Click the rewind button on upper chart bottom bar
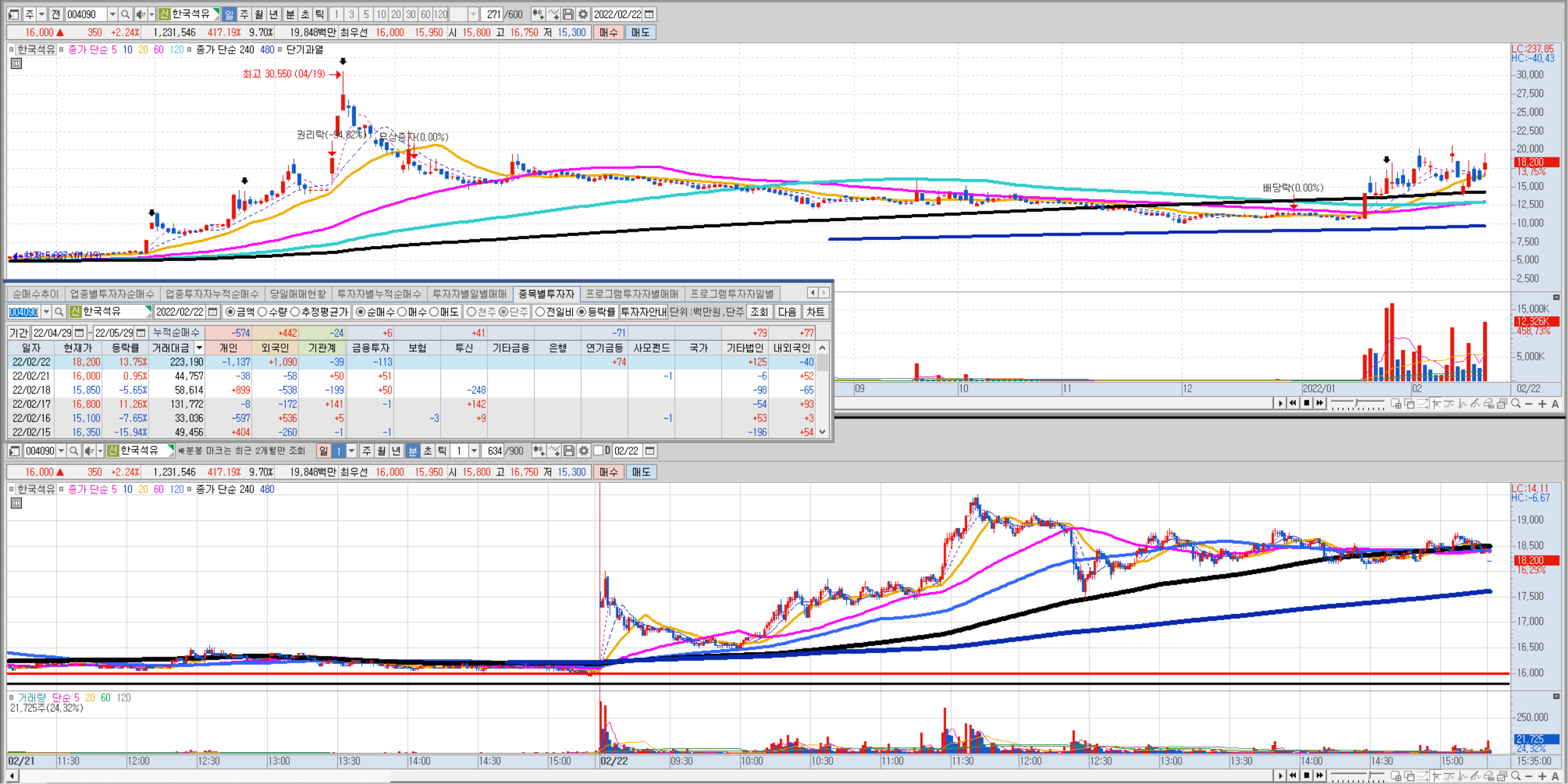1568x784 pixels. [1293, 404]
